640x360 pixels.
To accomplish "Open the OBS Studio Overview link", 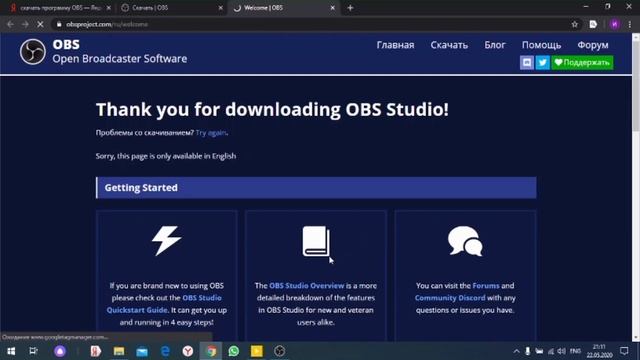I will point(307,286).
